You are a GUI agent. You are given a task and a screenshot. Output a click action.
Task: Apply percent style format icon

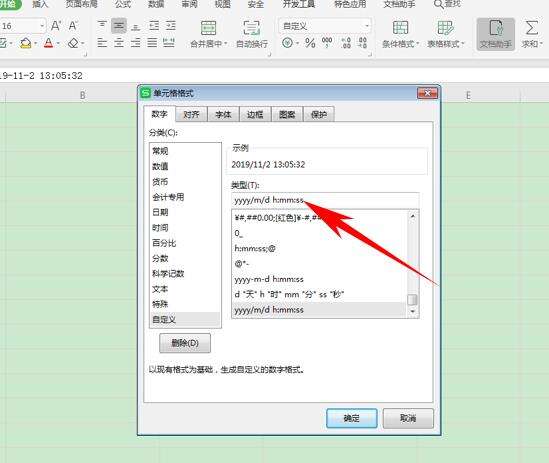[310, 43]
